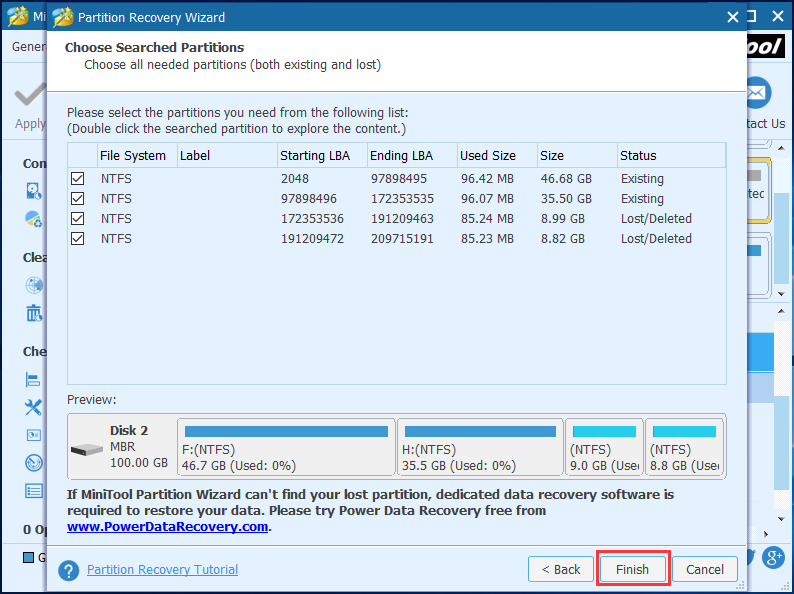Open General menu in main window

29,47
